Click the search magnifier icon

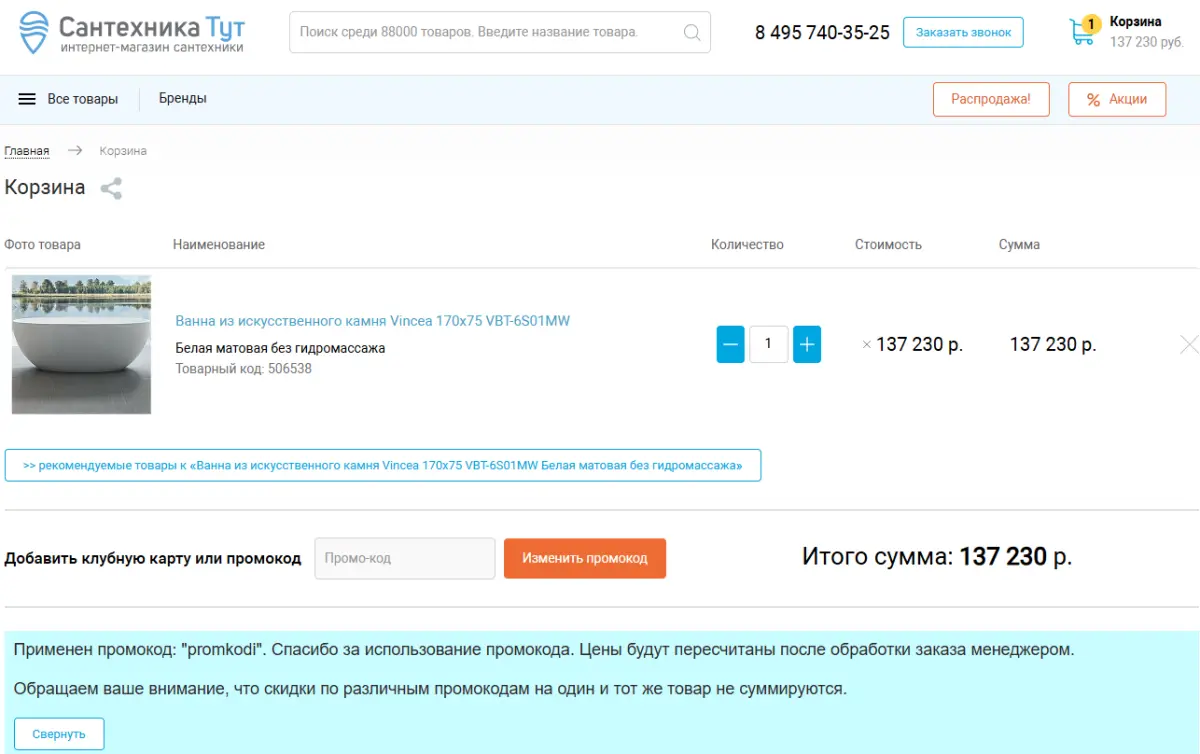(x=692, y=33)
